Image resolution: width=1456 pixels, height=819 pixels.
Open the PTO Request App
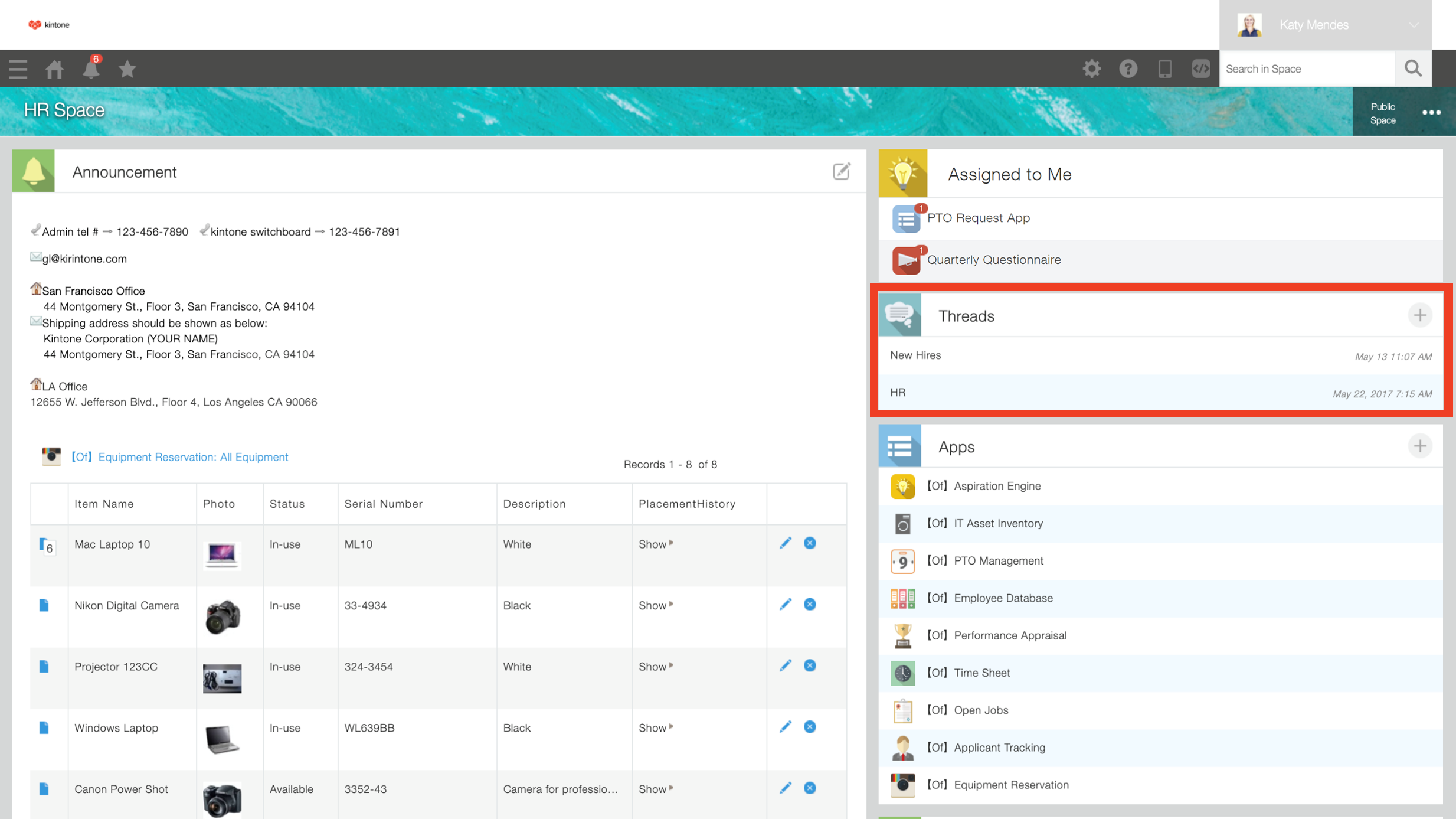978,218
